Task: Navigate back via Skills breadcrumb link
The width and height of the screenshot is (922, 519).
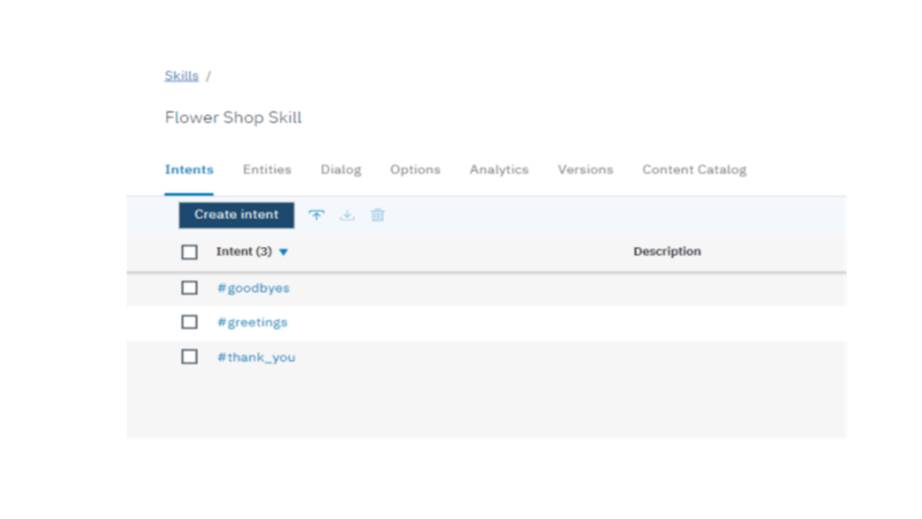Action: click(181, 76)
